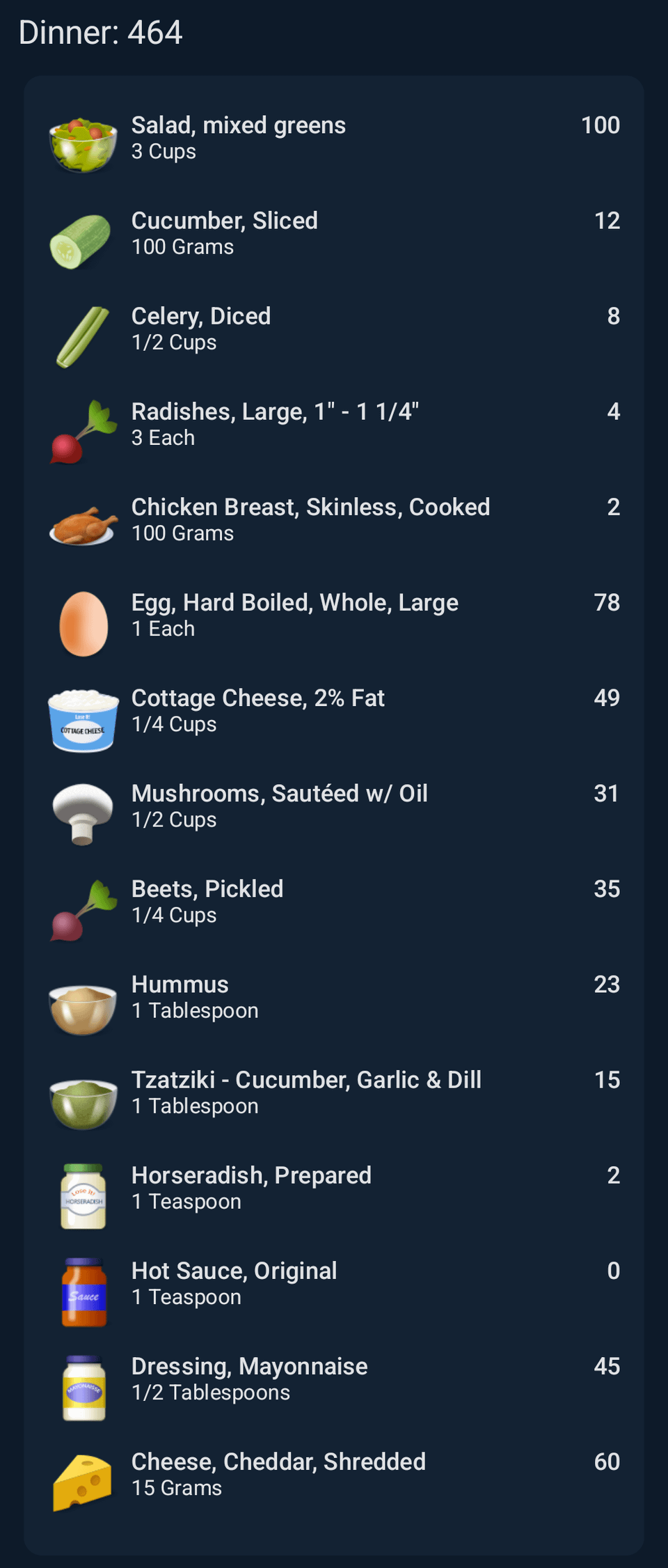Image resolution: width=668 pixels, height=1568 pixels.
Task: Tap the hot sauce bottle icon
Action: tap(83, 1292)
